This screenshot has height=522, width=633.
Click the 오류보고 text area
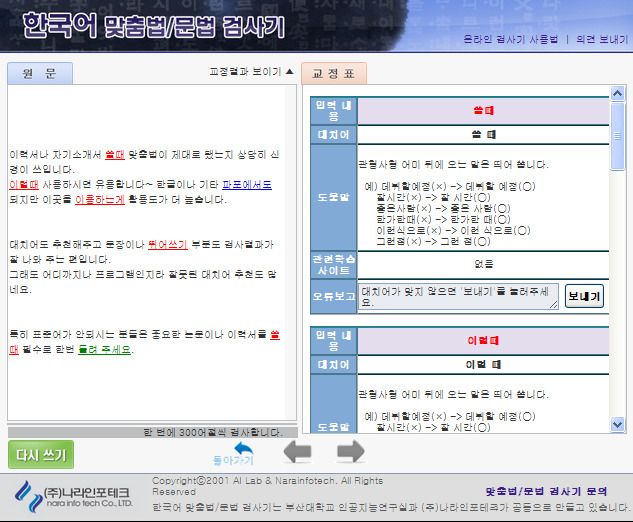(458, 297)
